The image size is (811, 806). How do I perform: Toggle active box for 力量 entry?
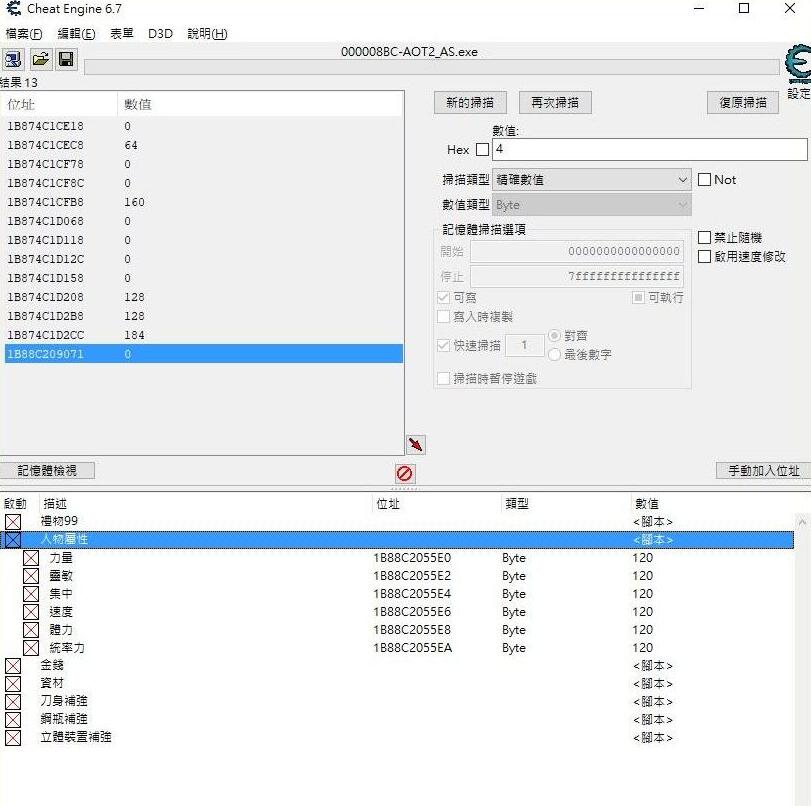click(31, 558)
